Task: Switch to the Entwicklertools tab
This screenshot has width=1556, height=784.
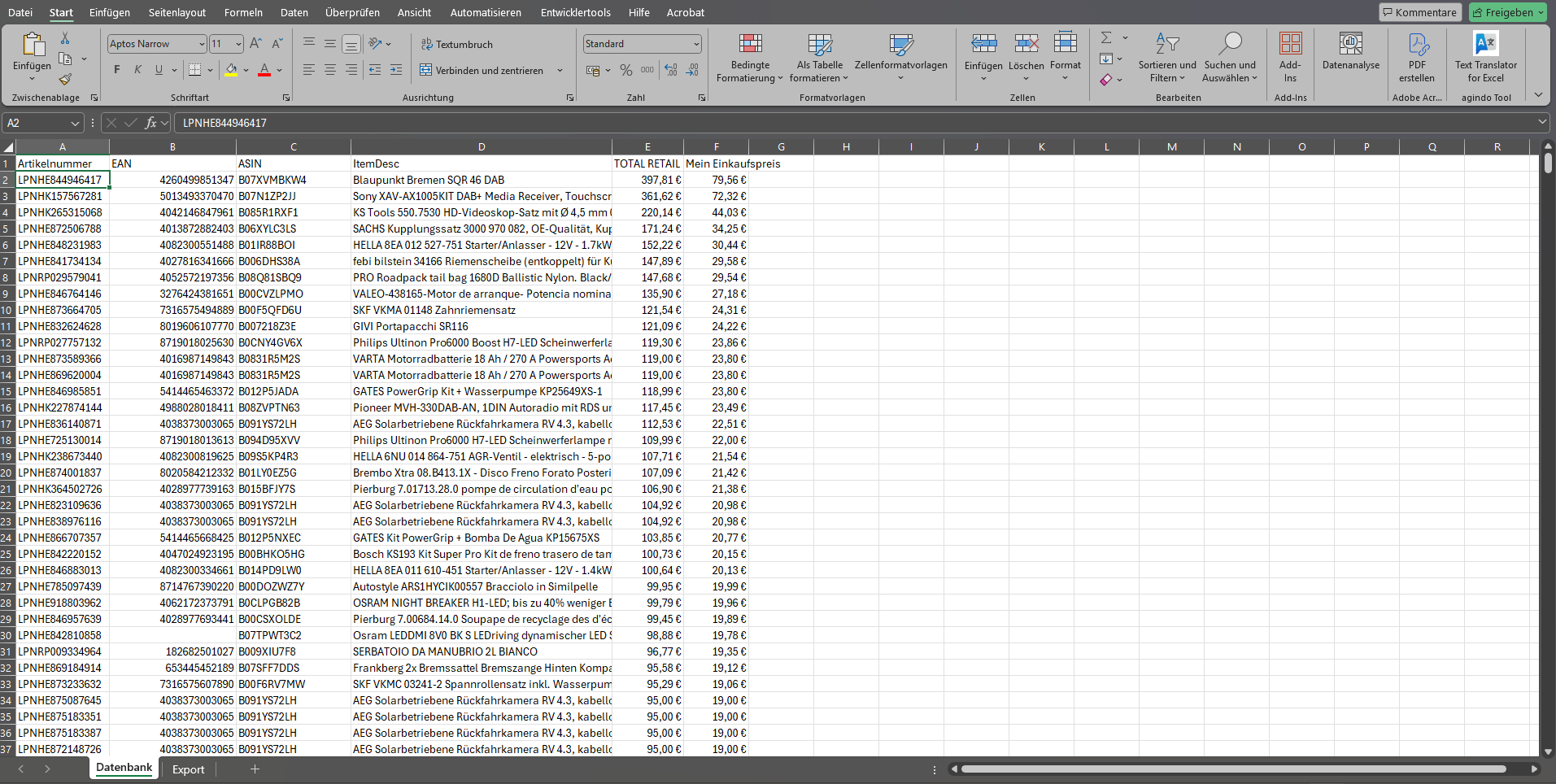Action: coord(576,12)
